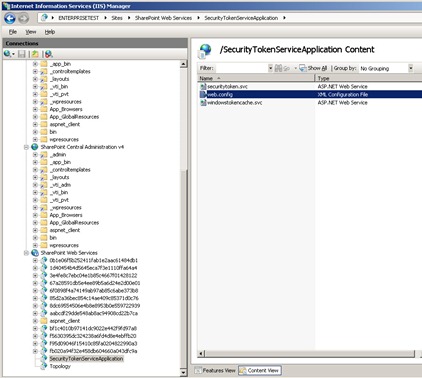This screenshot has width=422, height=378.
Task: Click the Show All icon in filter bar
Action: click(x=303, y=68)
